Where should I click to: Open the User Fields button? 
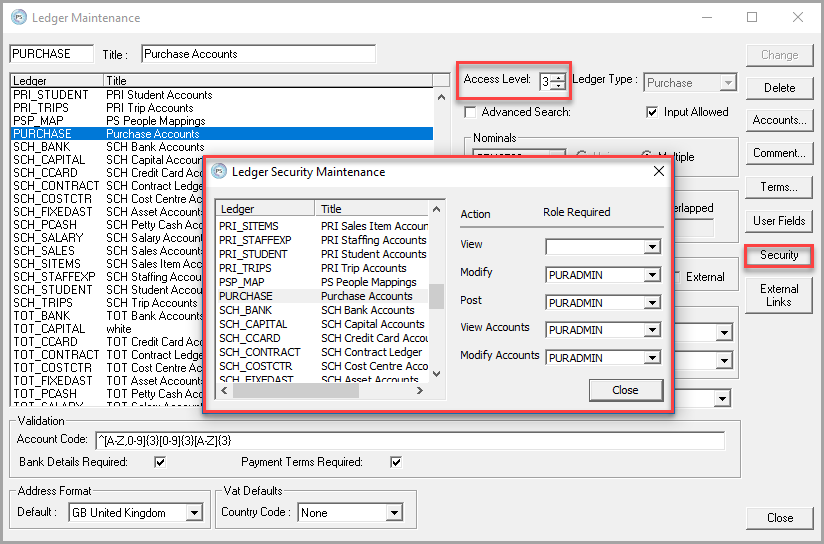tap(778, 221)
